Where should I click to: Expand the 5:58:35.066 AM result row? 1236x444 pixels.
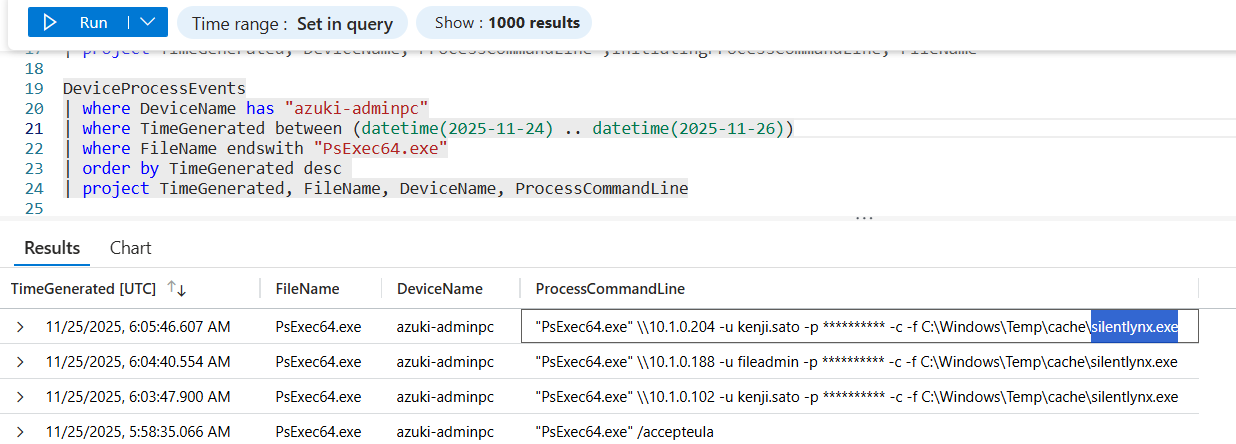click(20, 432)
